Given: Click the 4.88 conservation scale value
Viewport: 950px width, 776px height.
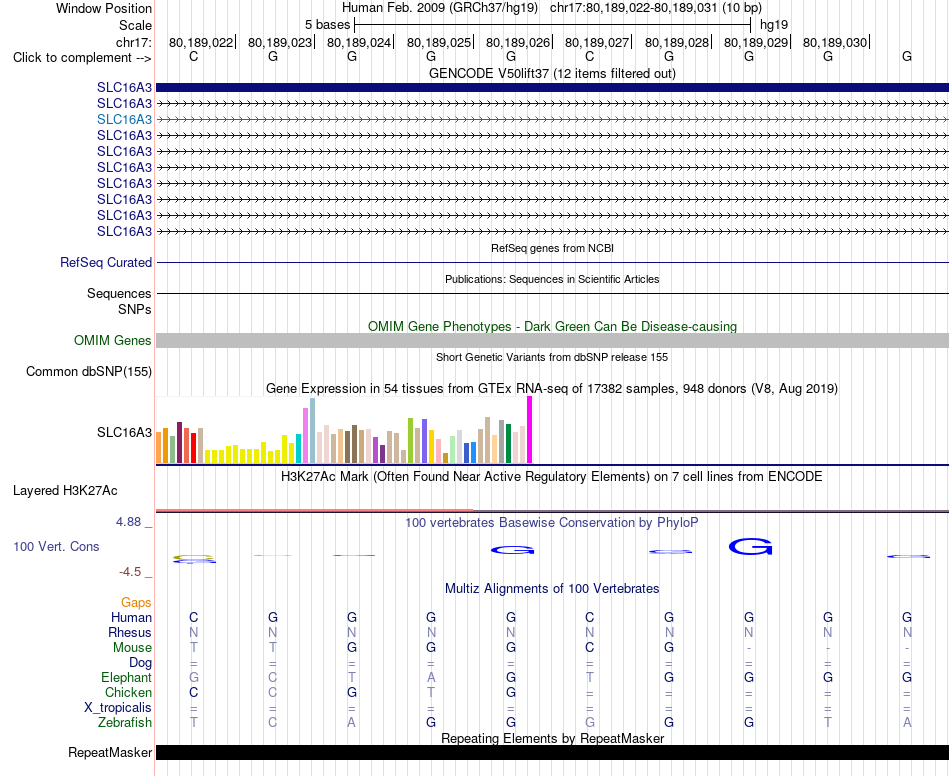Looking at the screenshot, I should pos(128,522).
